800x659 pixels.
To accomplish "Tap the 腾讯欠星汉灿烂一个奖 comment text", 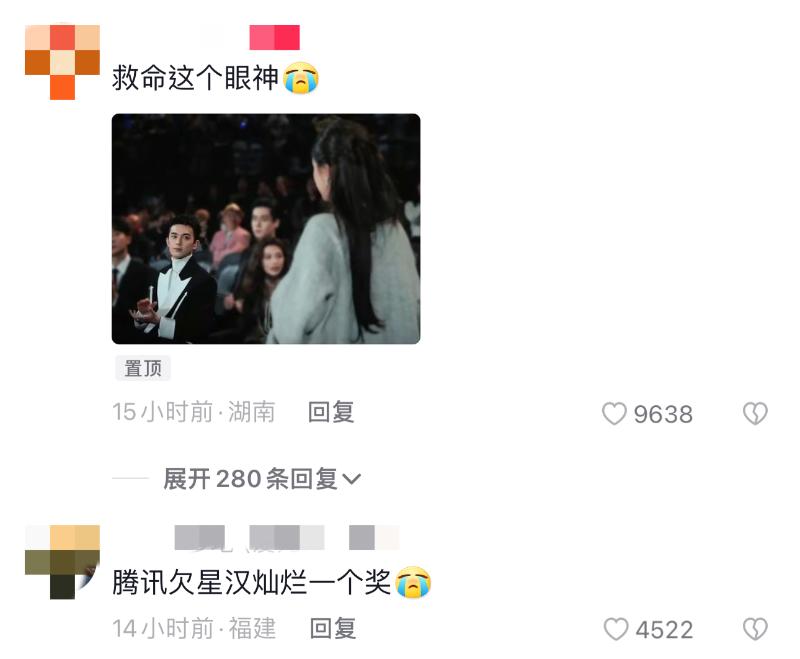I will point(251,582).
